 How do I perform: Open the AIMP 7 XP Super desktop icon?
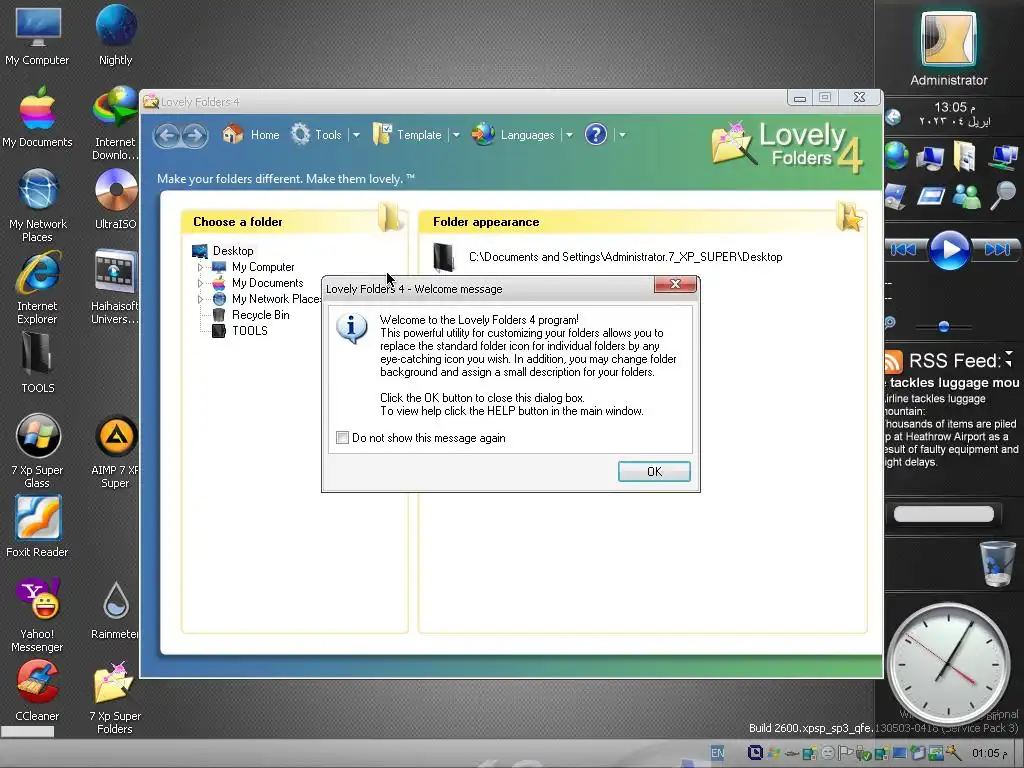116,451
